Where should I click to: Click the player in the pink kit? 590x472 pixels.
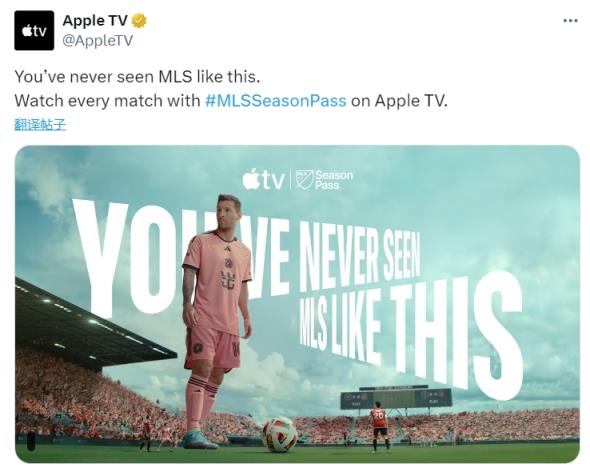pos(216,320)
